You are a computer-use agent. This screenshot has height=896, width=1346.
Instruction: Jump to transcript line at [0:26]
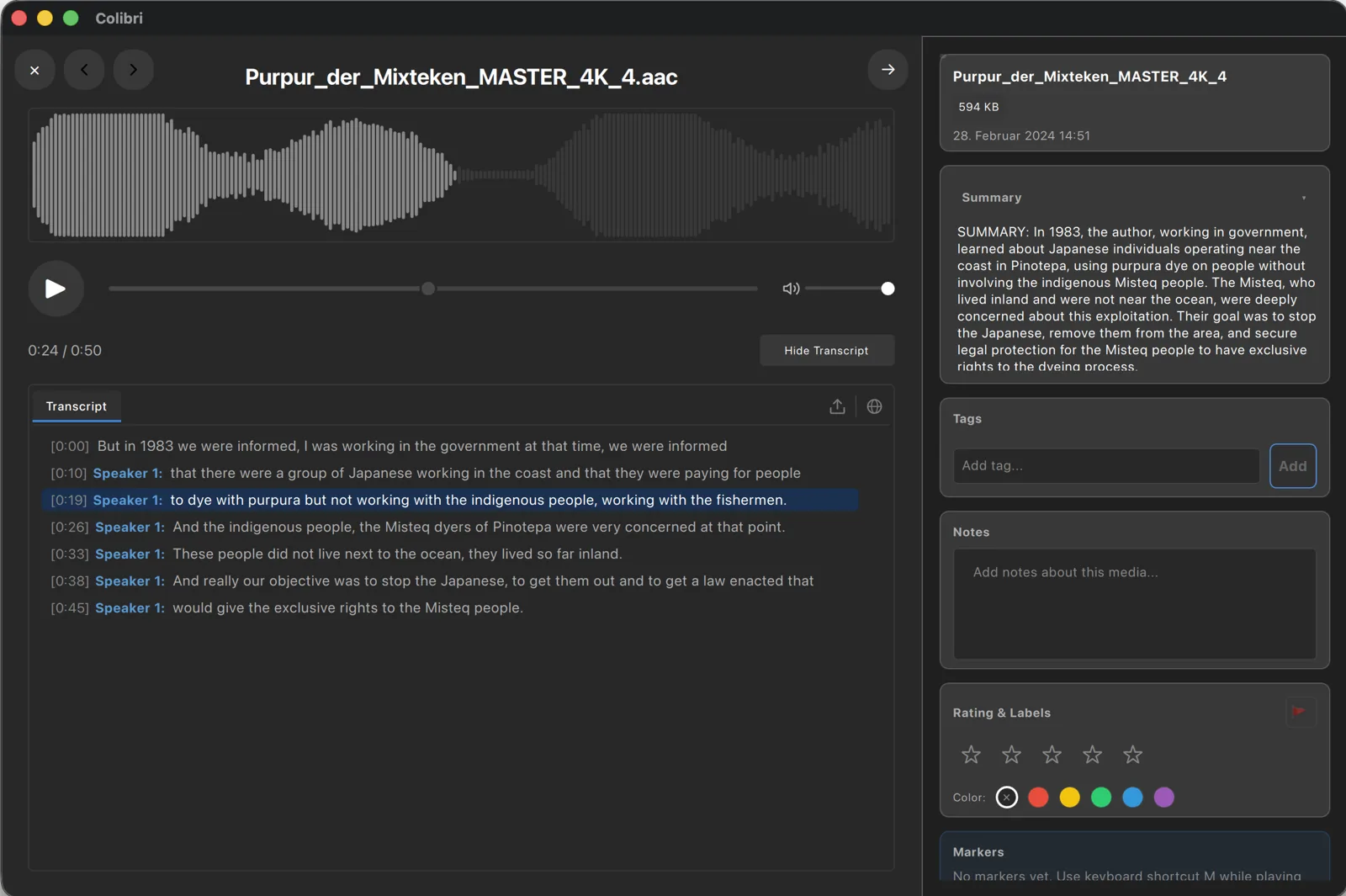(450, 527)
